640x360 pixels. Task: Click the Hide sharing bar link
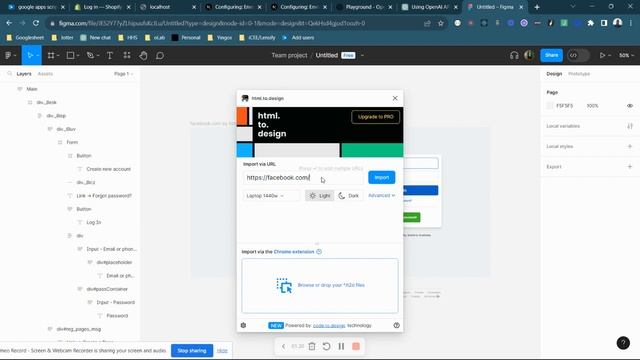click(222, 351)
